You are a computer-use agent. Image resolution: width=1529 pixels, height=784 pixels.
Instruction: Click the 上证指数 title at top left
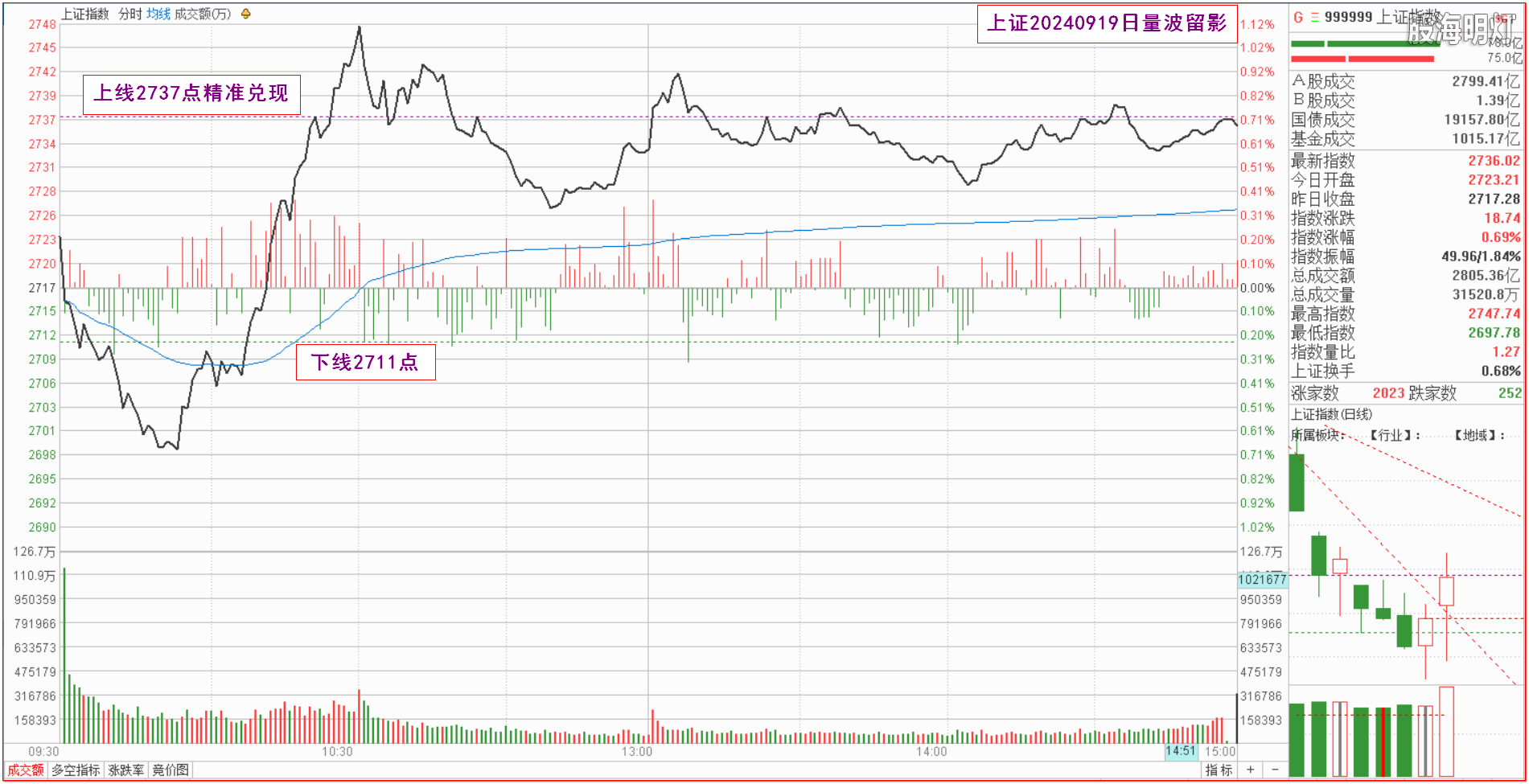coord(85,14)
